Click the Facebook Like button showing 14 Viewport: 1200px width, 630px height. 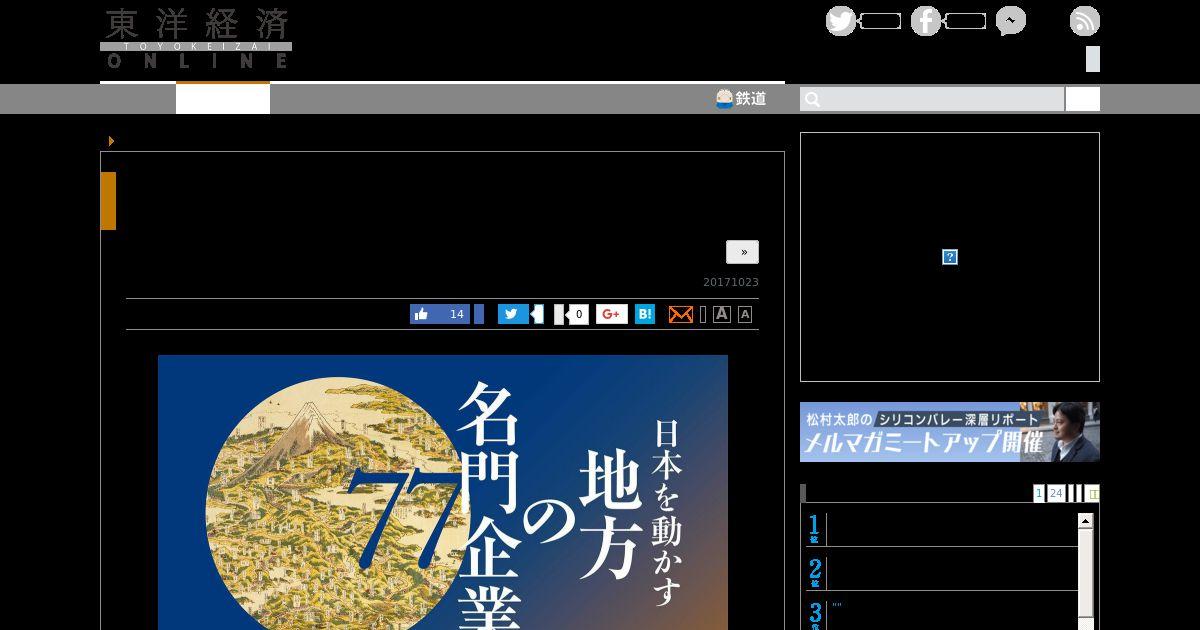coord(440,314)
